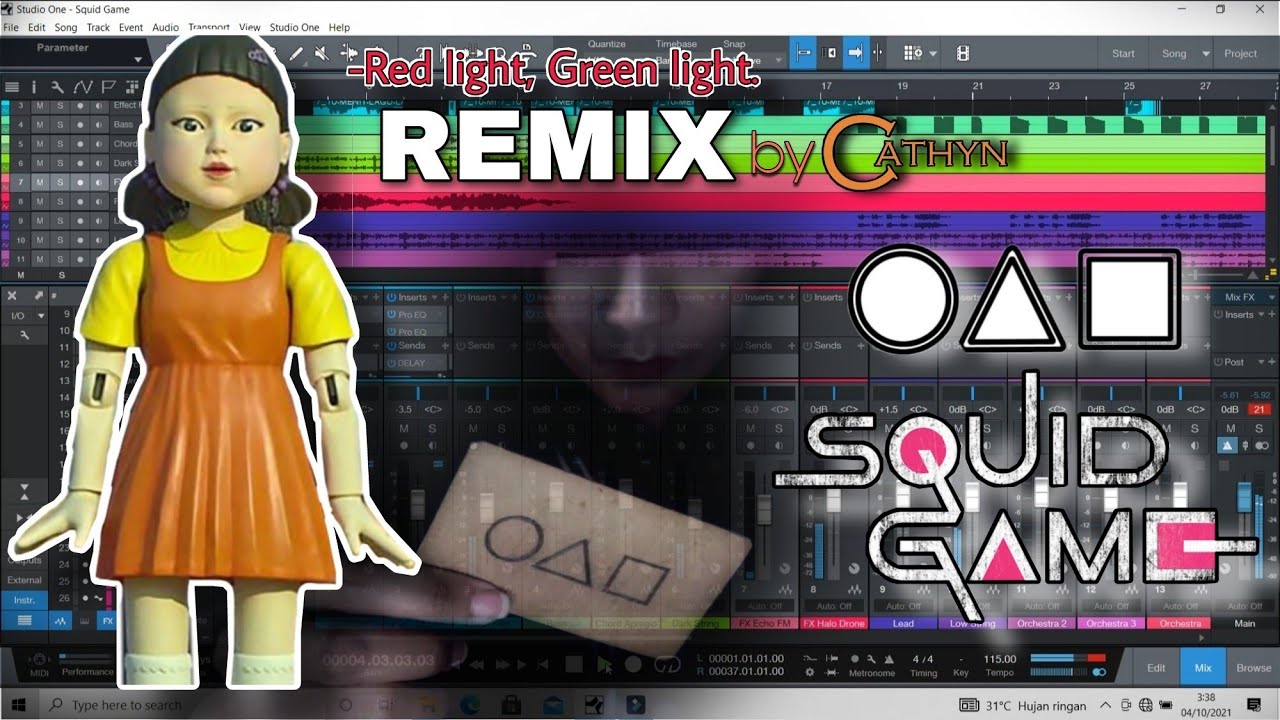Show External devices in the mixer

pyautogui.click(x=24, y=579)
